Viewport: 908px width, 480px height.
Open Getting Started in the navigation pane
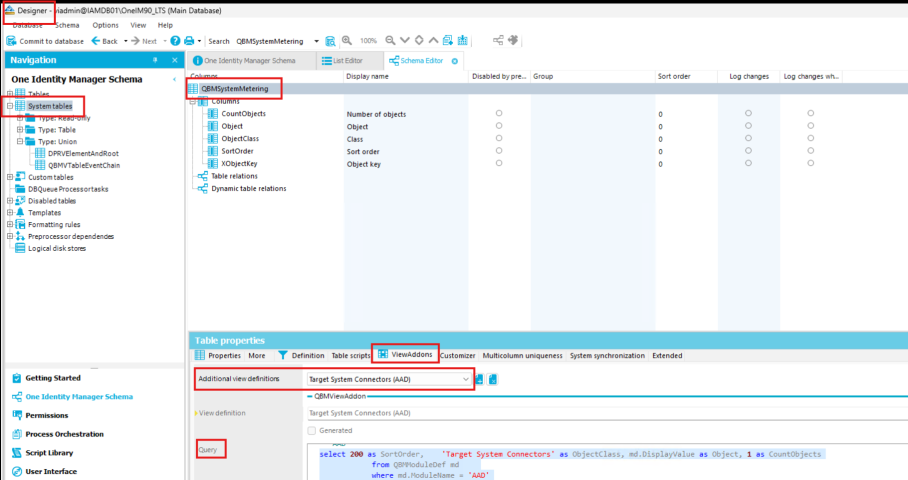(x=53, y=378)
